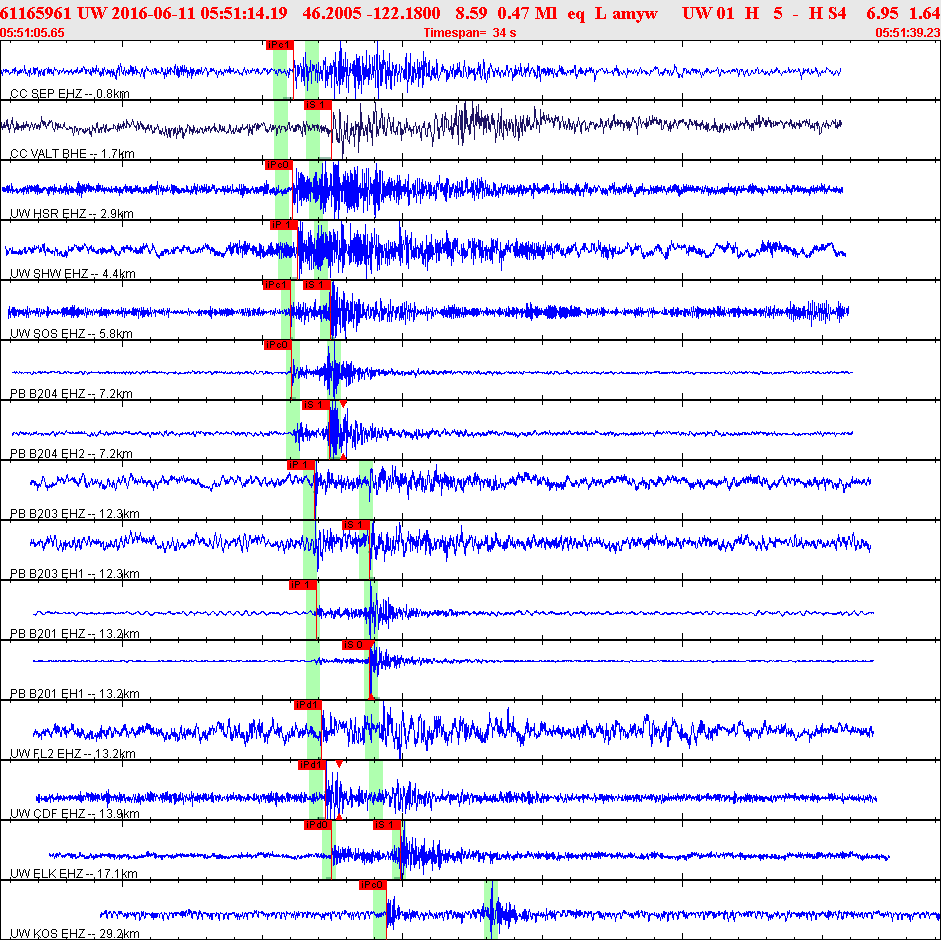Select iS 1 pick on PB B203 EH1
Image resolution: width=941 pixels, height=940 pixels.
click(x=356, y=525)
